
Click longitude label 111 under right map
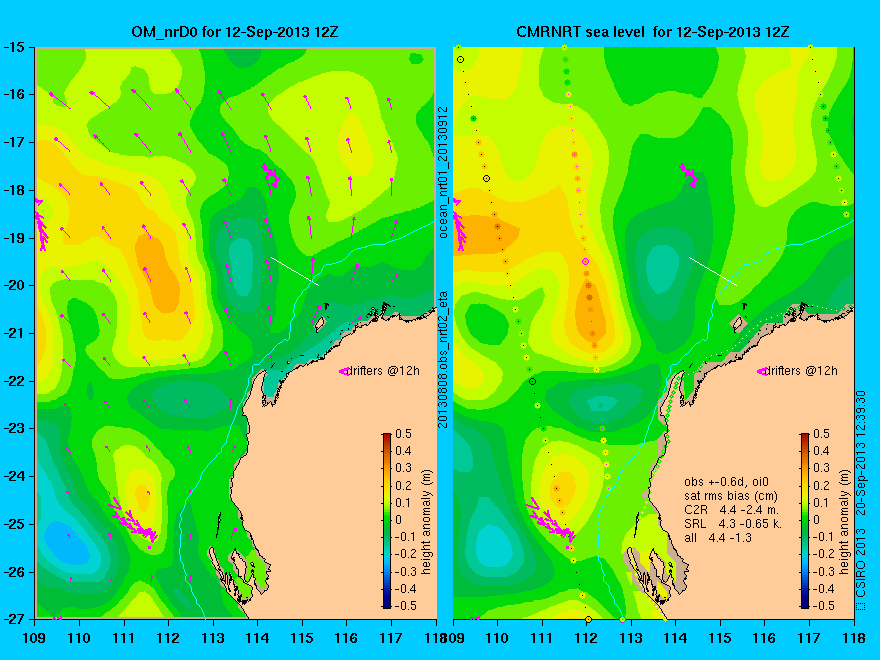(x=542, y=638)
